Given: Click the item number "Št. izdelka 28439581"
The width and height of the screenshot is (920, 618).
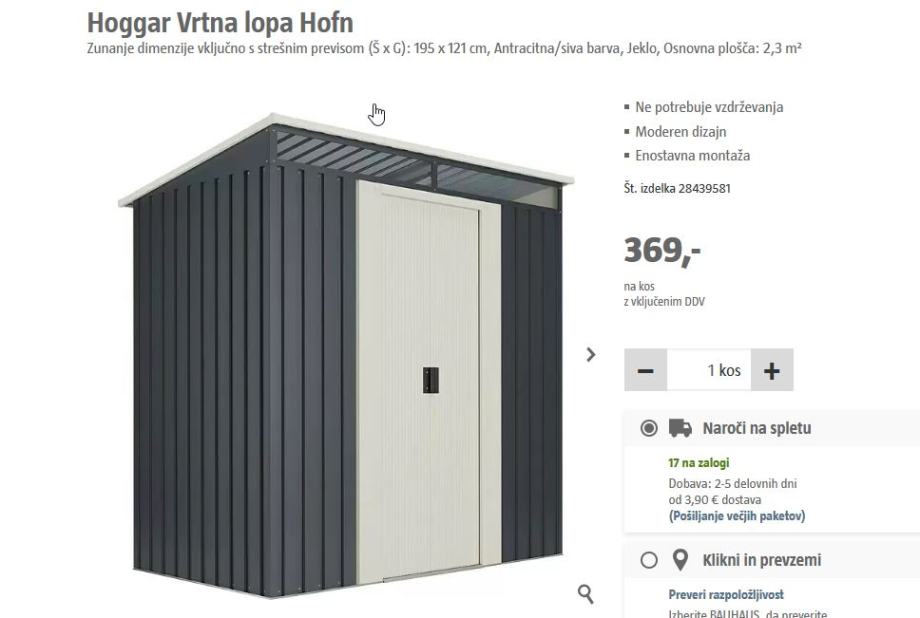Looking at the screenshot, I should point(677,188).
